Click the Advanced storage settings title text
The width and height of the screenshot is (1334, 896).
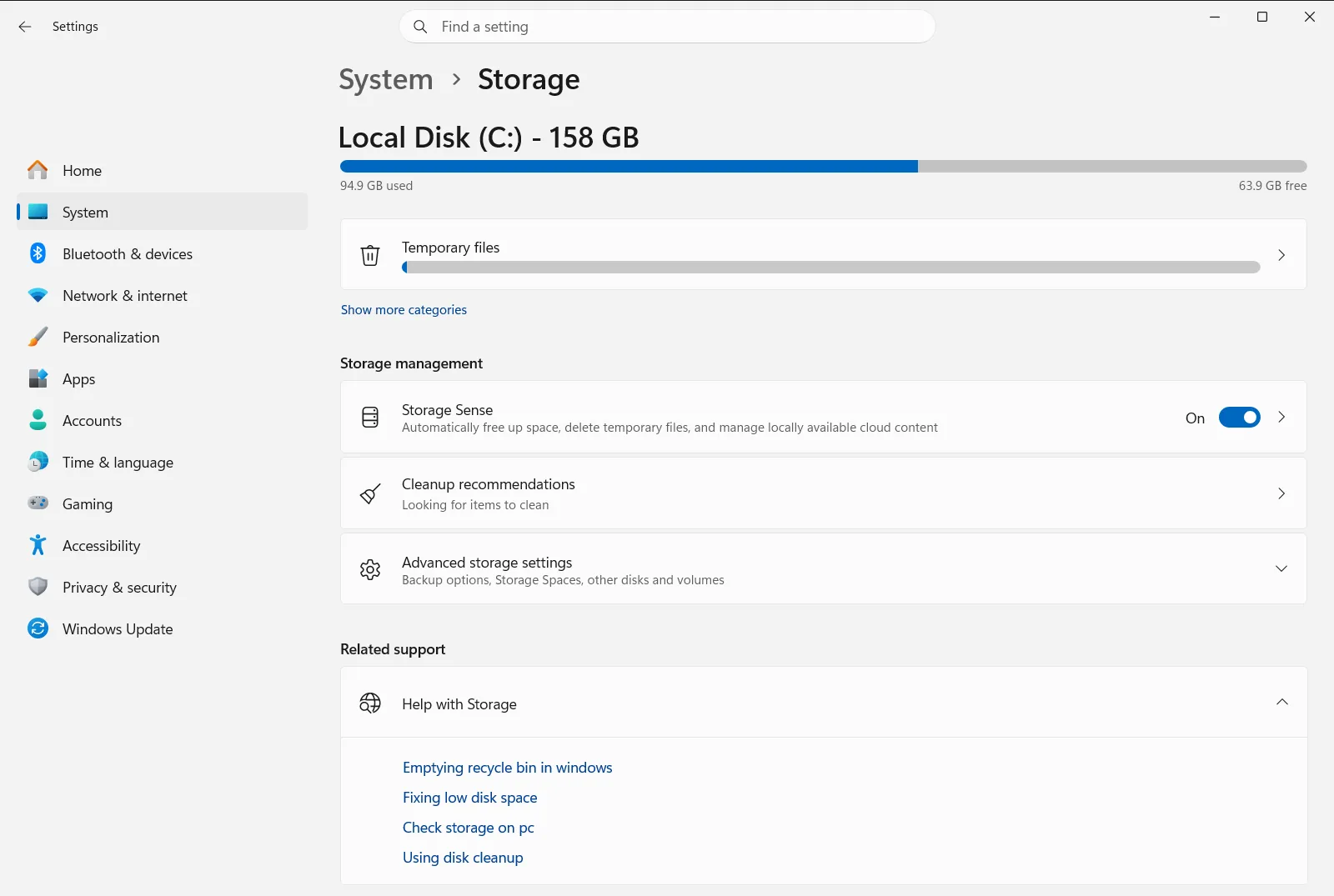pyautogui.click(x=487, y=563)
